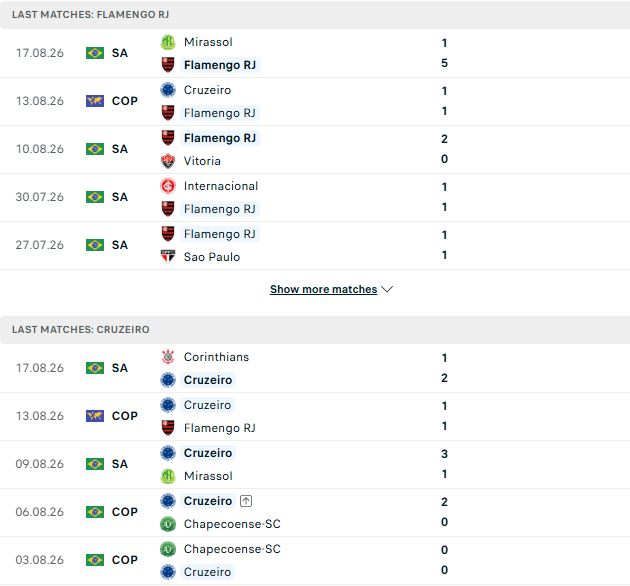630x586 pixels.
Task: Click Cruzeiro score 3 in Mirassol match
Action: (x=444, y=454)
